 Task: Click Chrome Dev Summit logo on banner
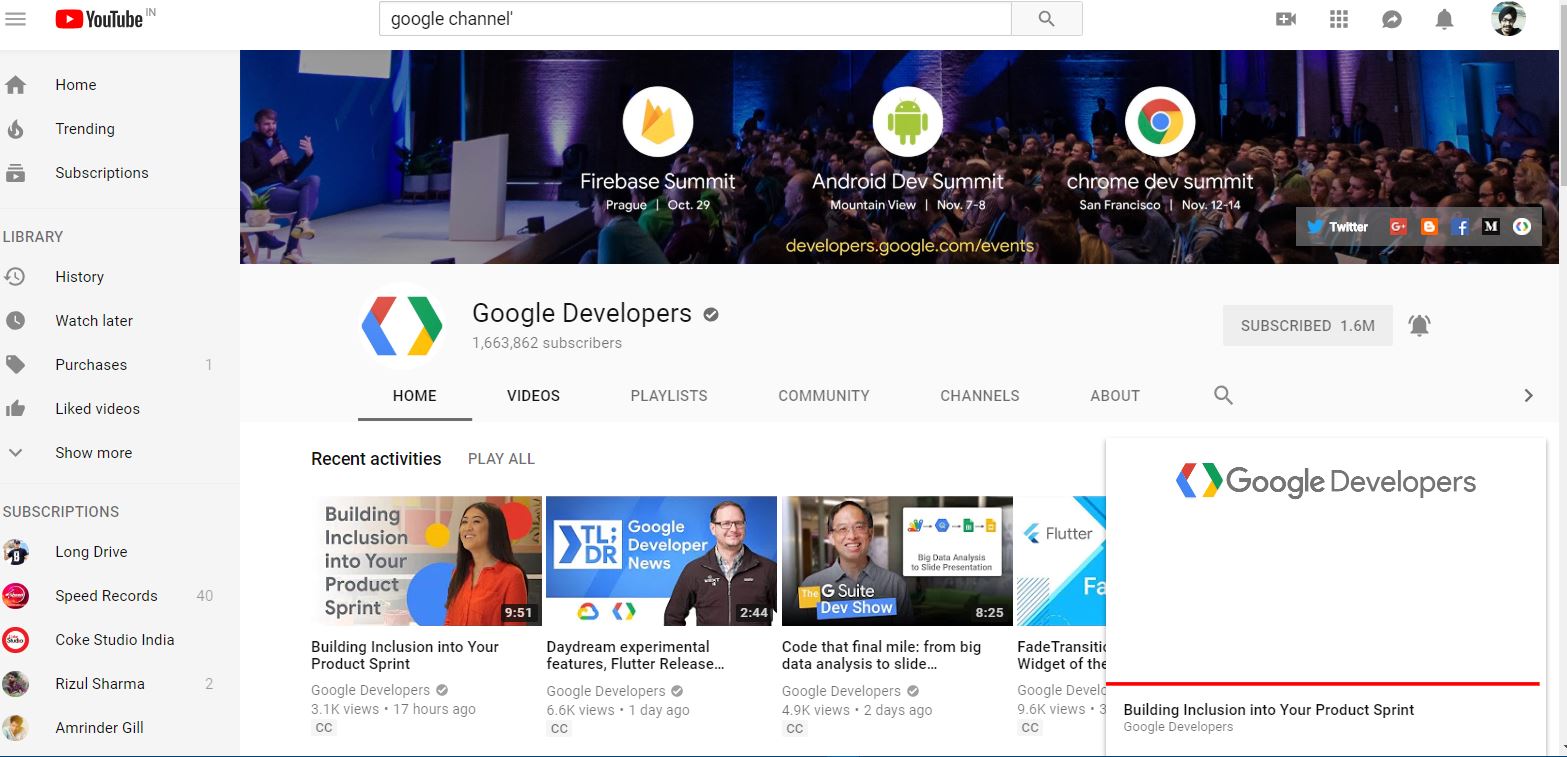coord(1160,122)
